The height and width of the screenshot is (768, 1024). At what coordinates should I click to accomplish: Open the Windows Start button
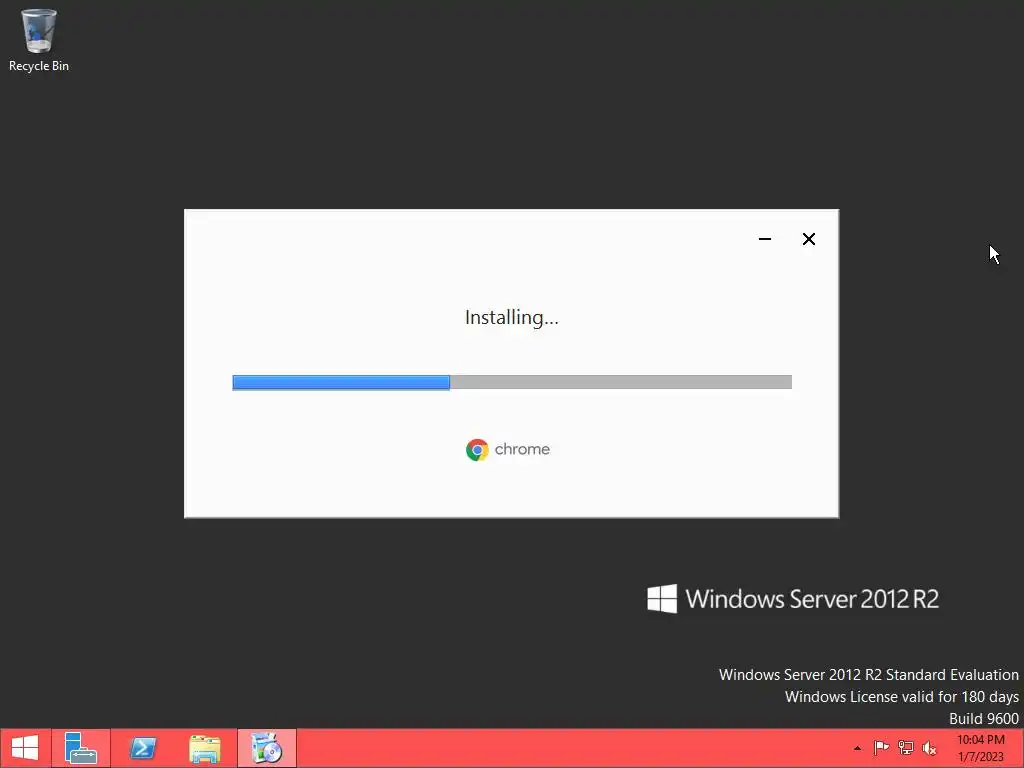click(x=25, y=748)
